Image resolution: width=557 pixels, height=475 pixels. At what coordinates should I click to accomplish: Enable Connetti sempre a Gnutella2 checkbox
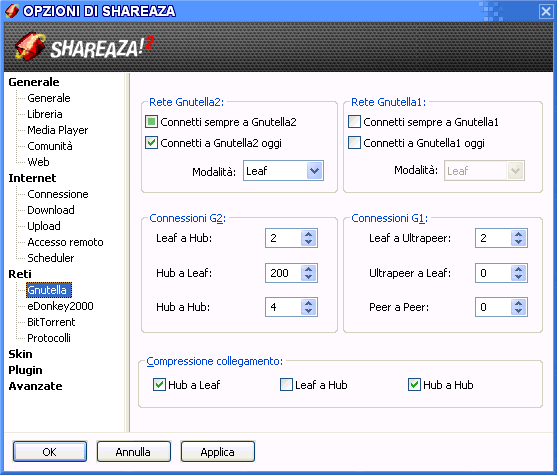click(x=151, y=122)
